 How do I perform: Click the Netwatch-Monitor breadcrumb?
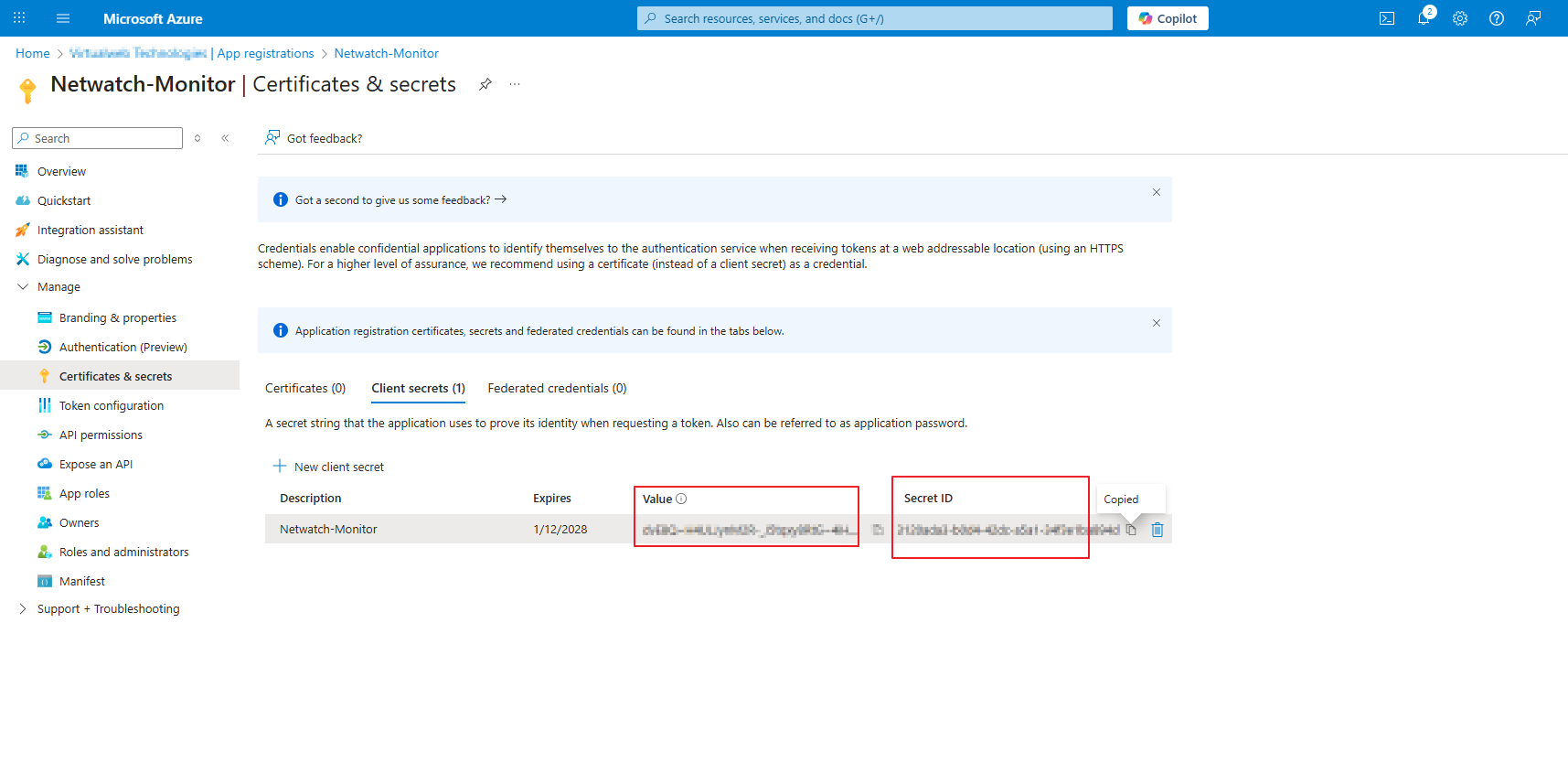coord(387,54)
